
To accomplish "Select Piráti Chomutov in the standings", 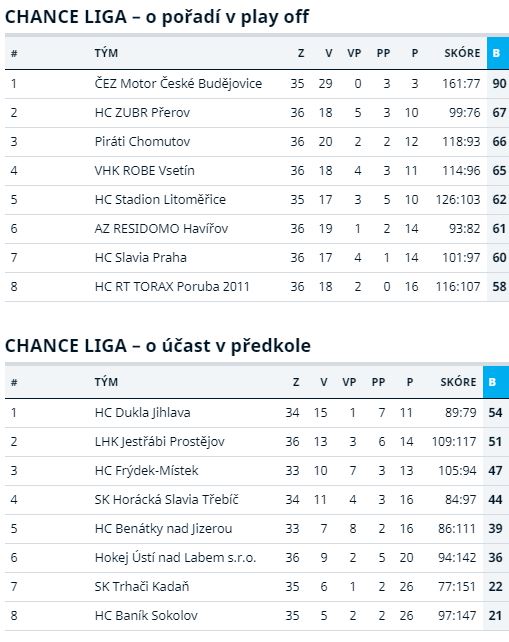I will point(142,142).
